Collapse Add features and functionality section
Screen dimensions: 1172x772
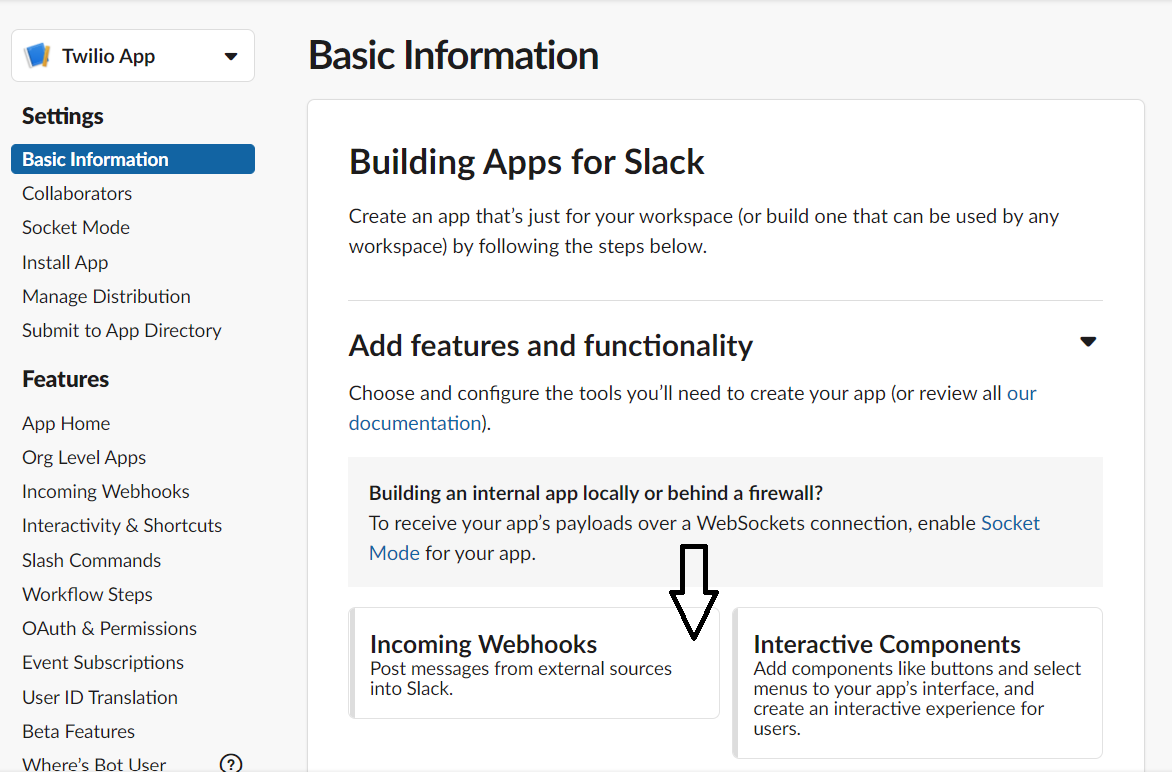[x=1088, y=342]
